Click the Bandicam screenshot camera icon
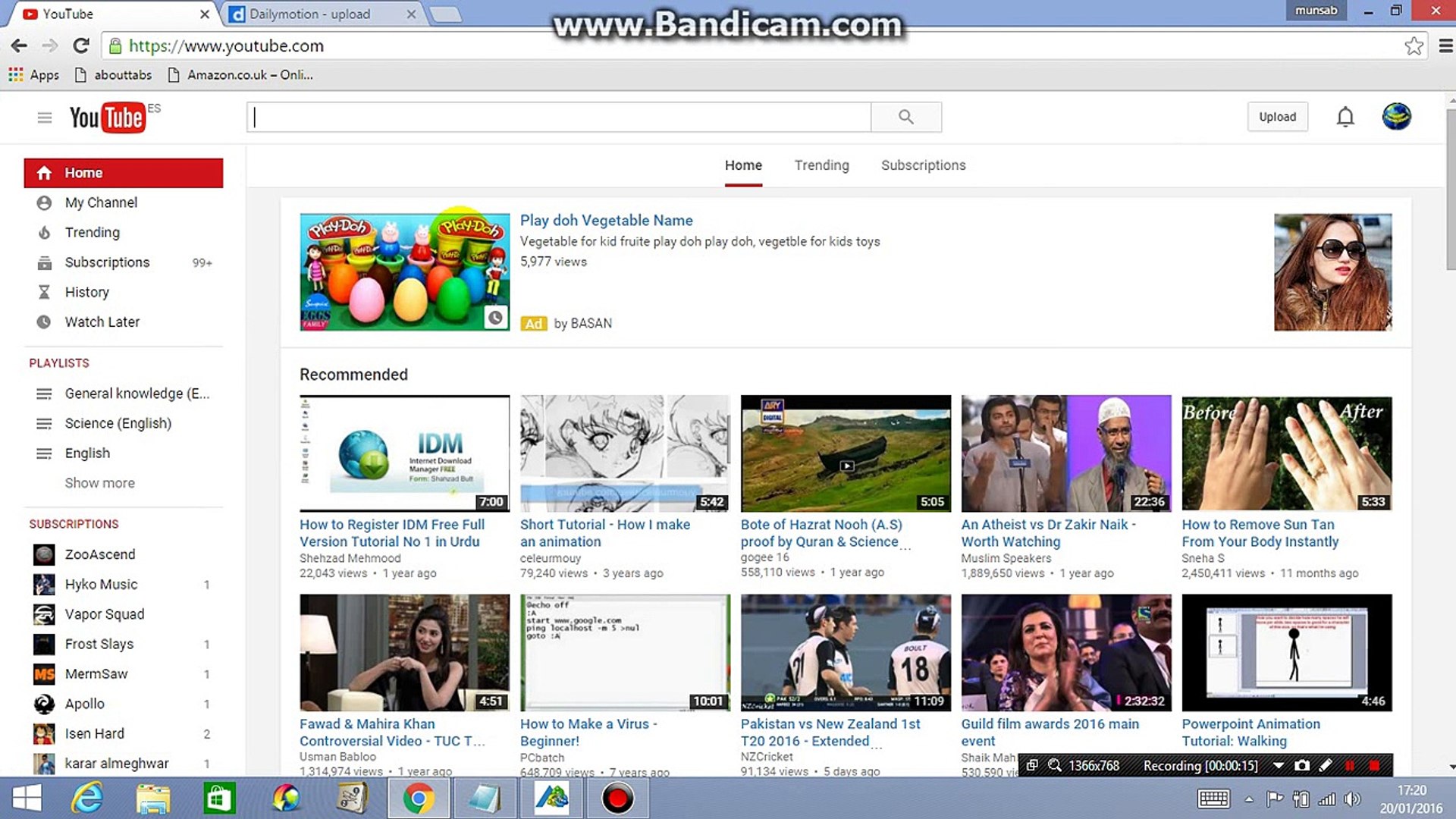The width and height of the screenshot is (1456, 819). 1302,766
